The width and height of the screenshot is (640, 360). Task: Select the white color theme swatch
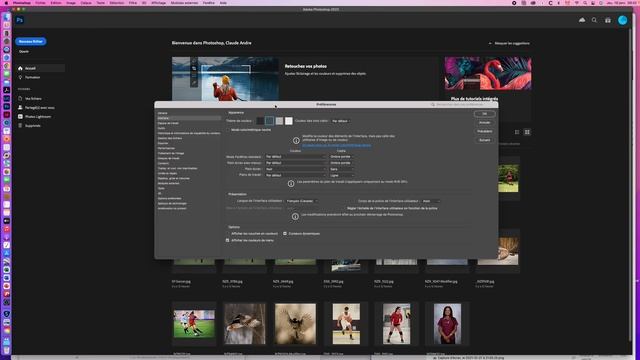(x=289, y=121)
